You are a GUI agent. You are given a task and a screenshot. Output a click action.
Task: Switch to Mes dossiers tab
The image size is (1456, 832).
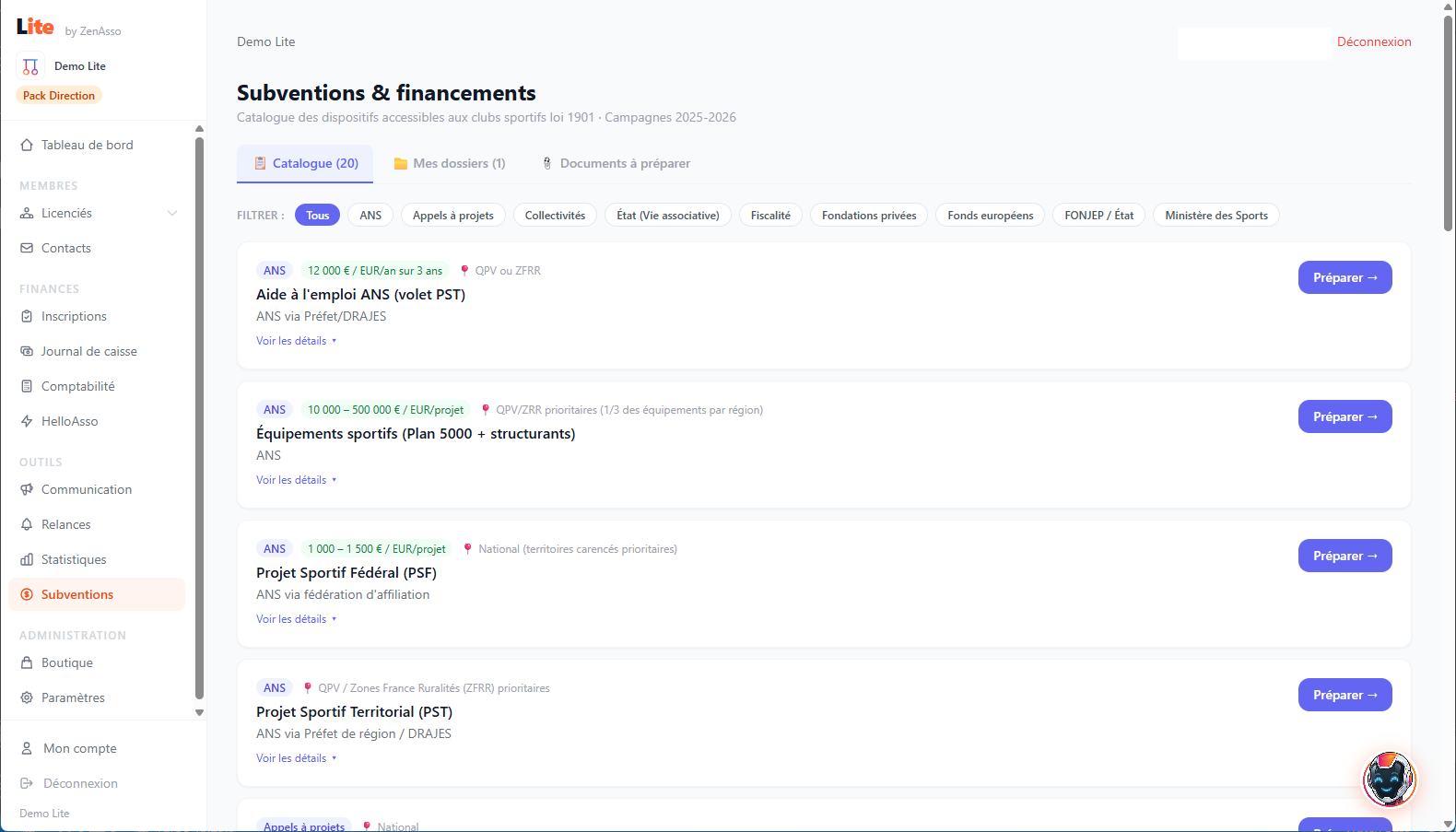(450, 163)
